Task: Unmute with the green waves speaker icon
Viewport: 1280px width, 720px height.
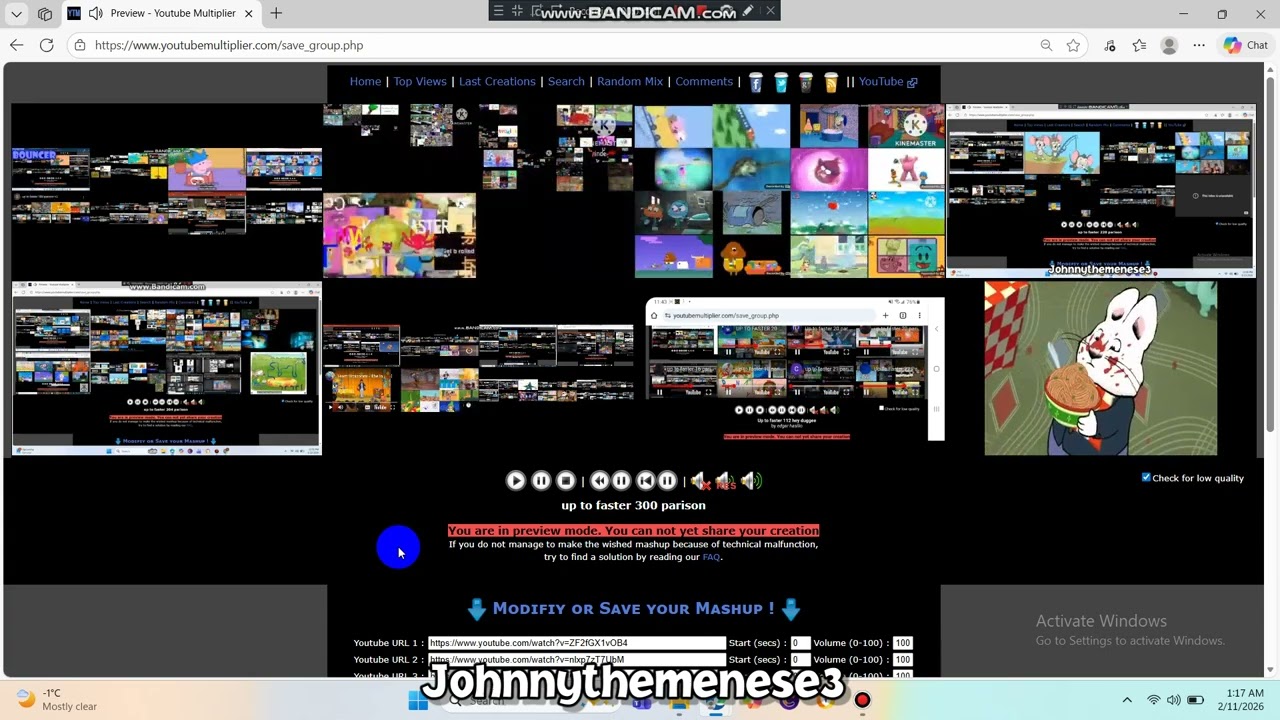Action: 750,481
